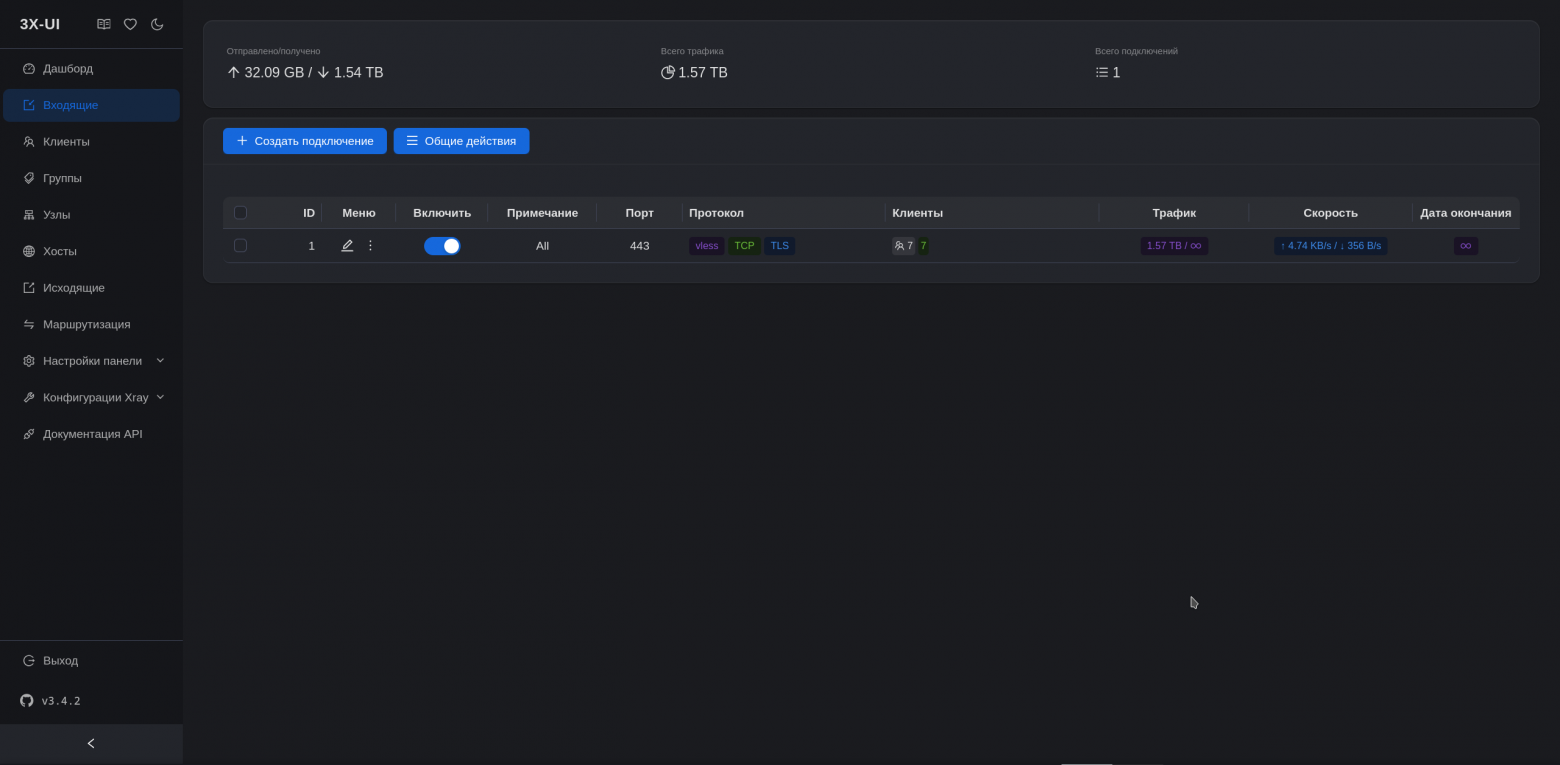Click the vless protocol tag
1560x765 pixels.
point(707,246)
